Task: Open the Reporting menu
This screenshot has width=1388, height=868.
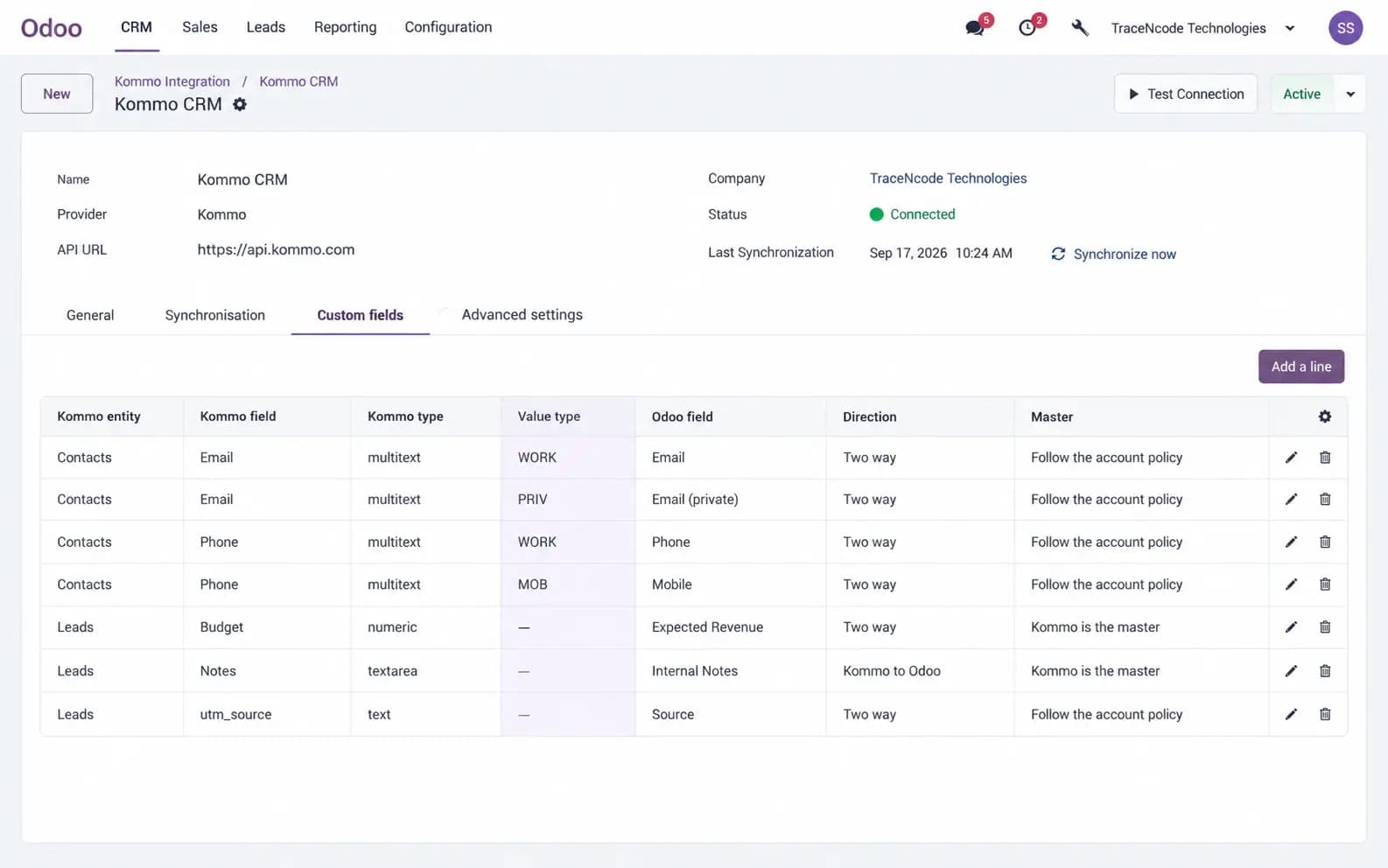Action: pyautogui.click(x=346, y=27)
